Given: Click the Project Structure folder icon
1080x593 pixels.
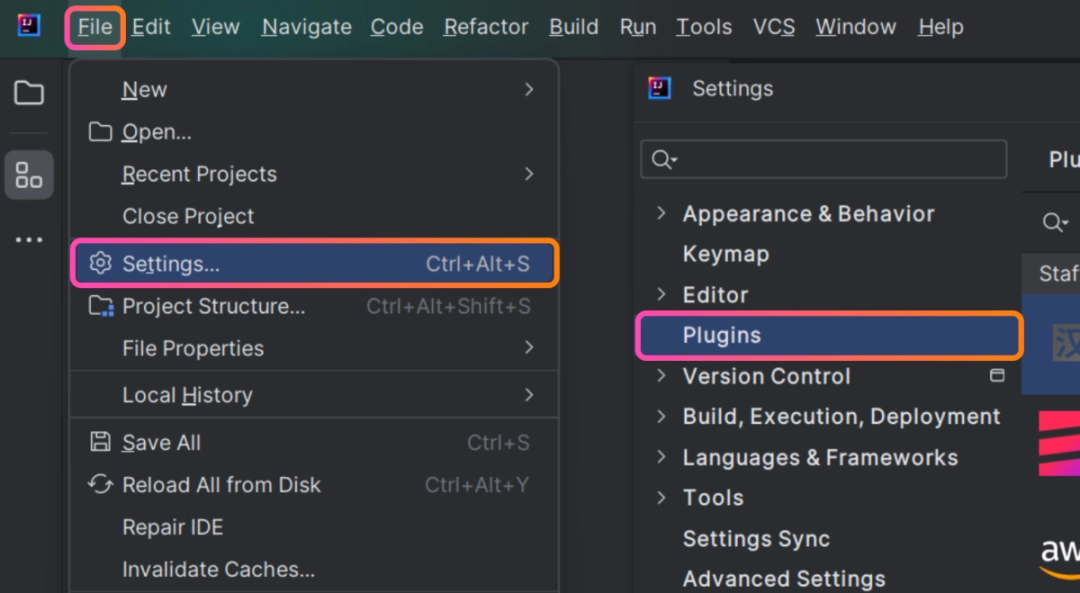Looking at the screenshot, I should pos(100,306).
